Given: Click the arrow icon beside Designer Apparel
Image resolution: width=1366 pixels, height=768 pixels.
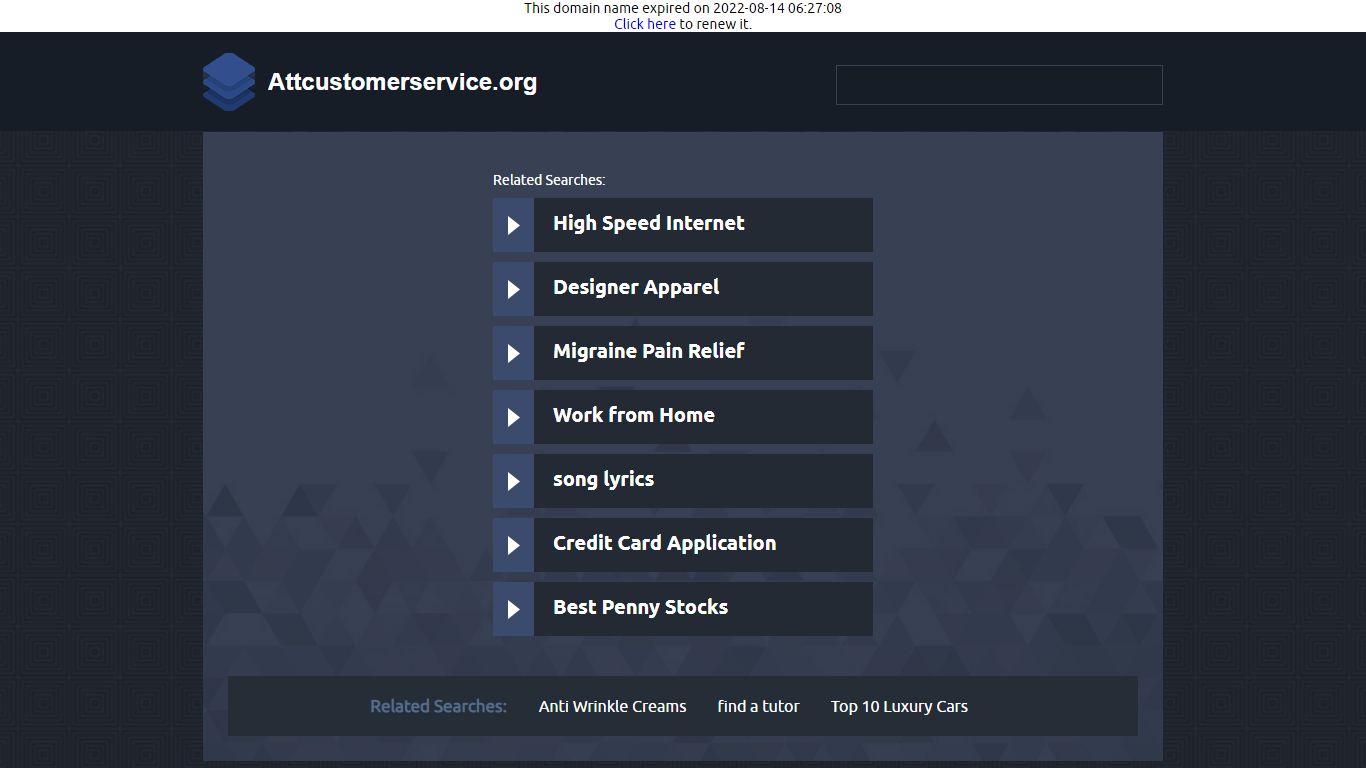Looking at the screenshot, I should [513, 289].
